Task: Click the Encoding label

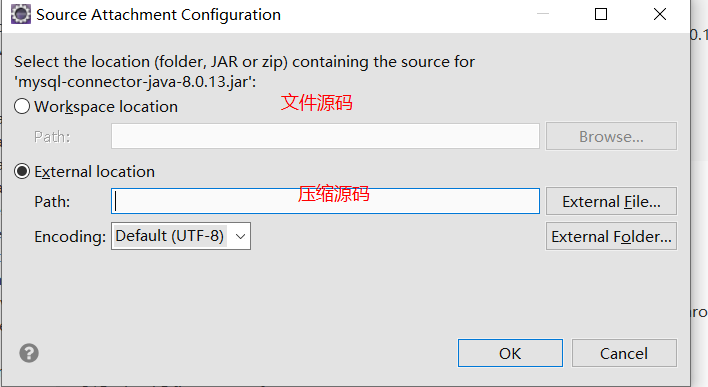Action: pyautogui.click(x=70, y=237)
